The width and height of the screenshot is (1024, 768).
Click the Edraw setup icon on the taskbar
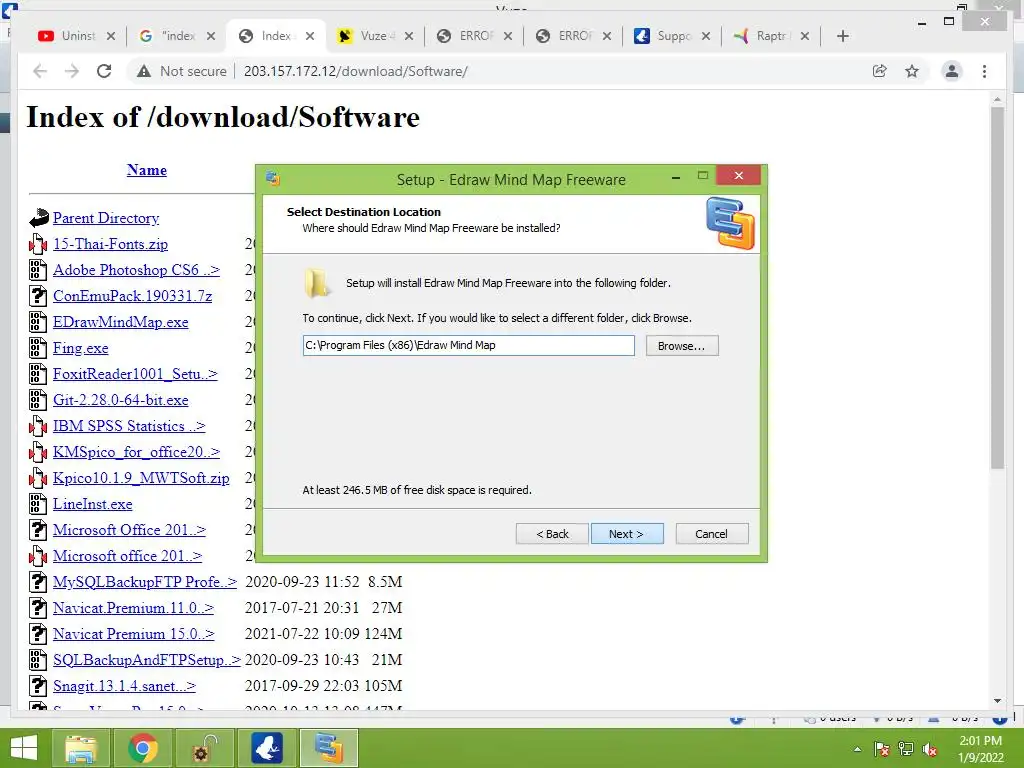(x=328, y=748)
